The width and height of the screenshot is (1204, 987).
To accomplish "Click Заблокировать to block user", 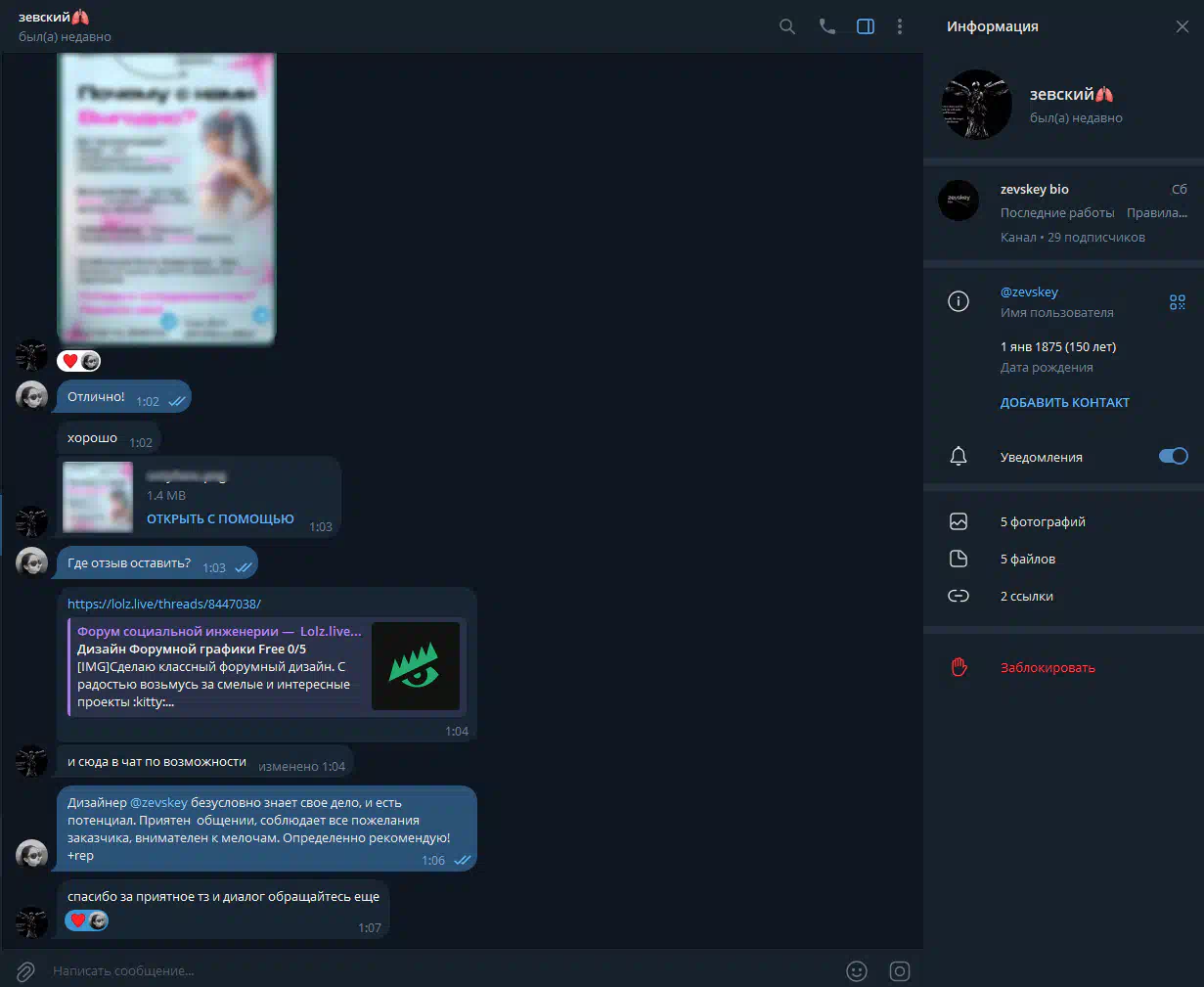I will pos(1048,668).
